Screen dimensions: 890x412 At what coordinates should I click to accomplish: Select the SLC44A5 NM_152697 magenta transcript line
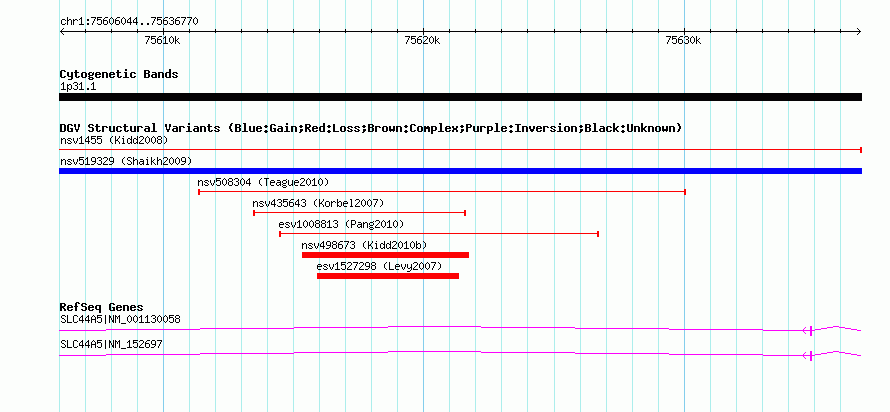tap(460, 354)
